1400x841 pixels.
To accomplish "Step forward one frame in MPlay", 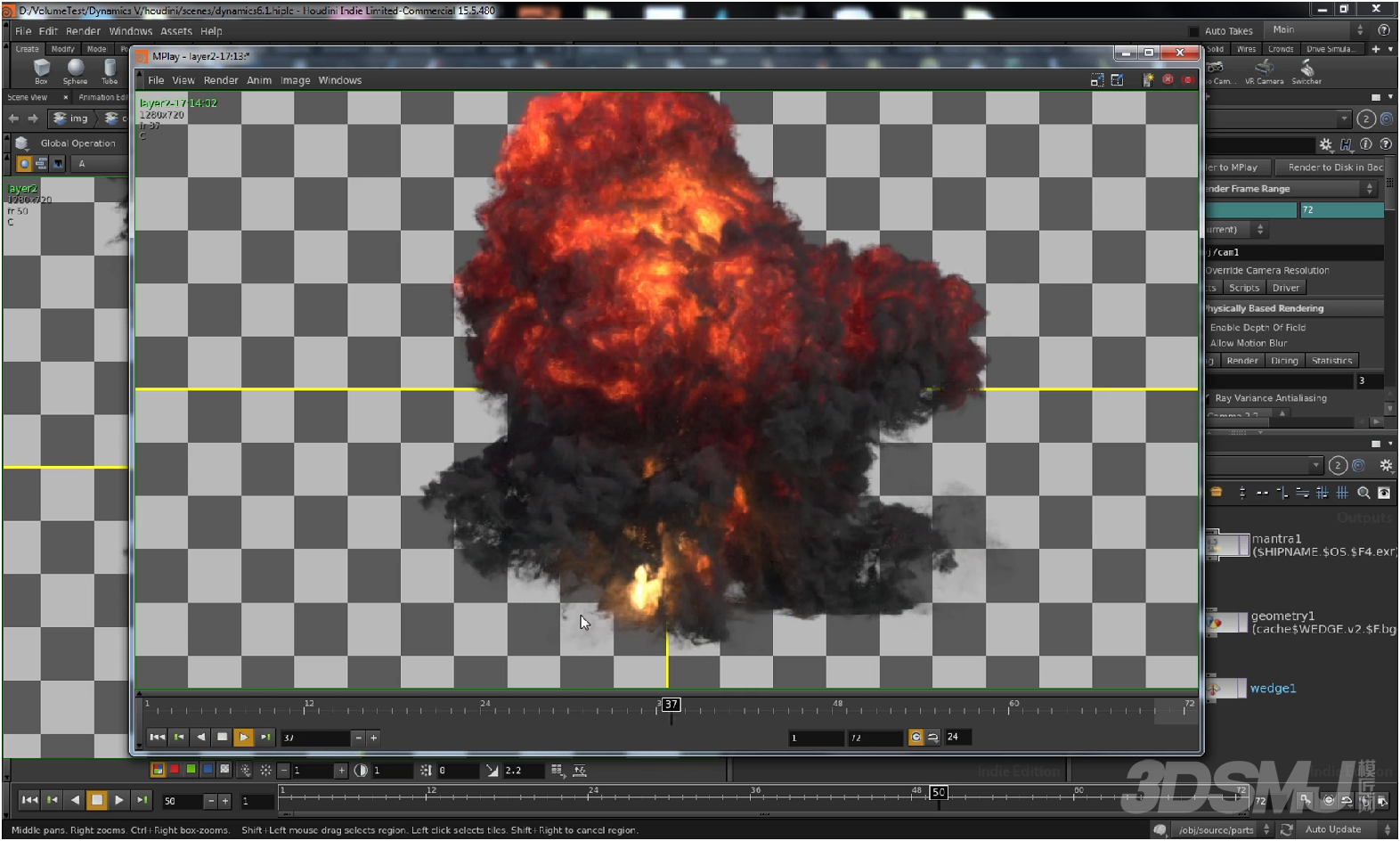I will 265,737.
